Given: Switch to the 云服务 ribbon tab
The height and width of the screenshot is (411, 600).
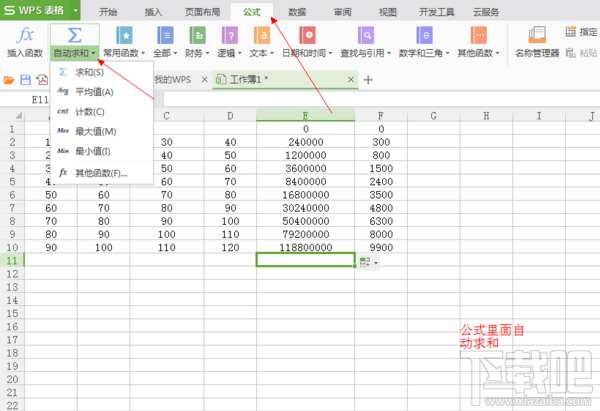Looking at the screenshot, I should coord(486,12).
